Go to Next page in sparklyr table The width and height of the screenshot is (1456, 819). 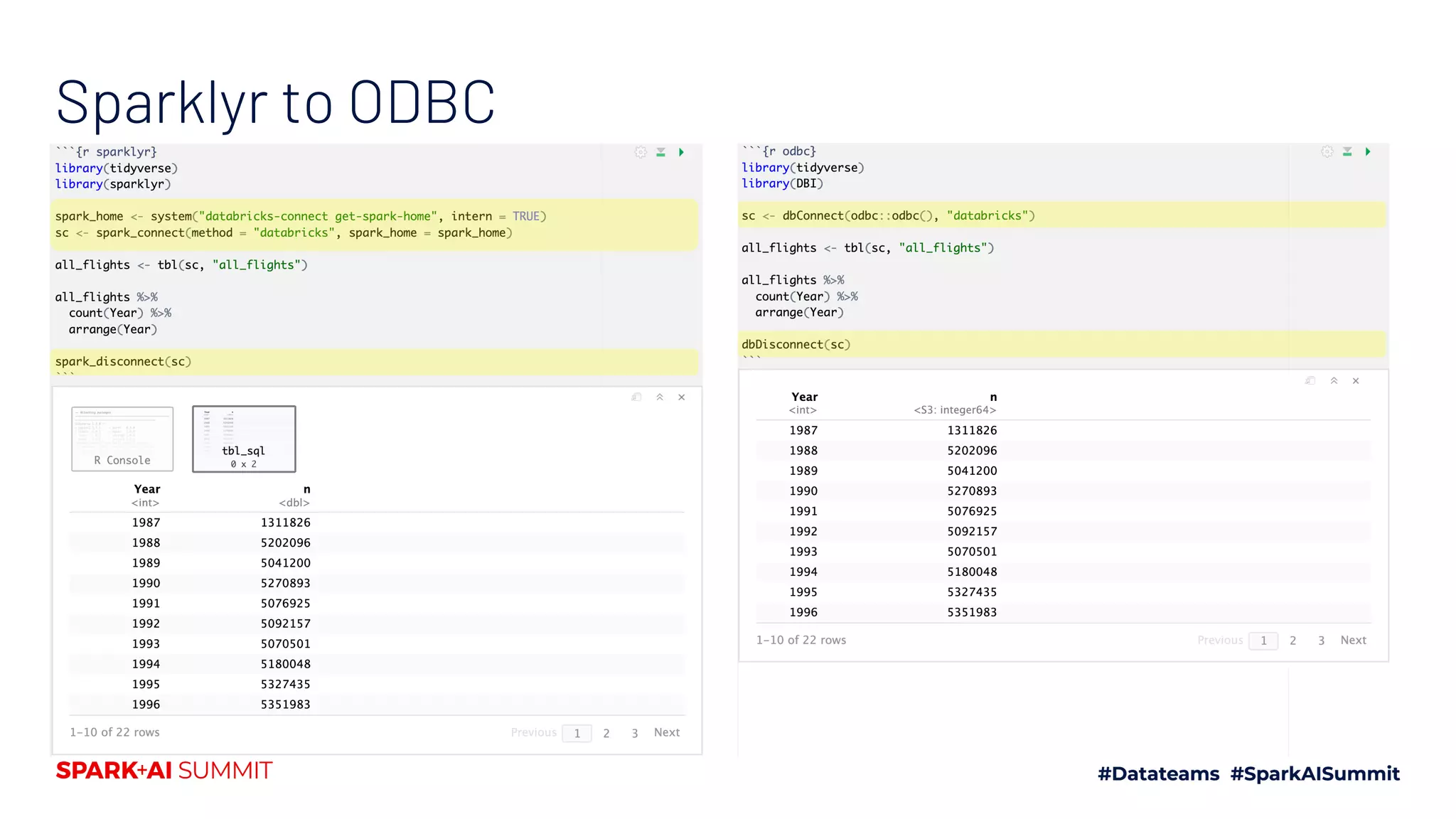[x=666, y=732]
